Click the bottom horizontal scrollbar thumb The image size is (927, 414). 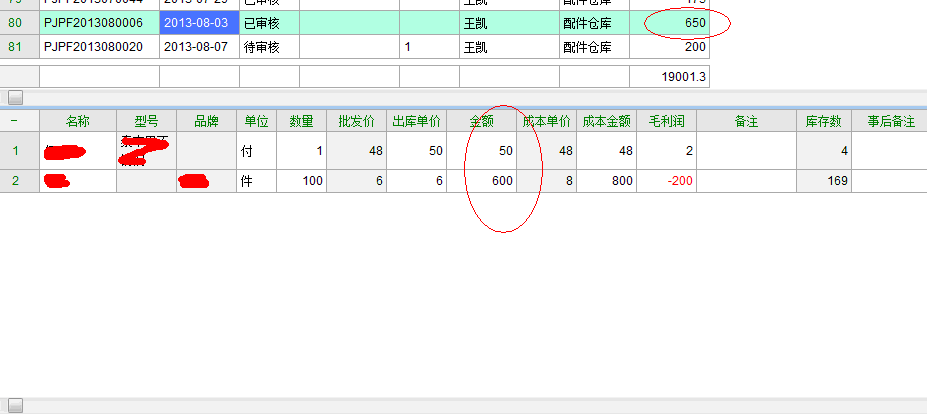[x=16, y=405]
